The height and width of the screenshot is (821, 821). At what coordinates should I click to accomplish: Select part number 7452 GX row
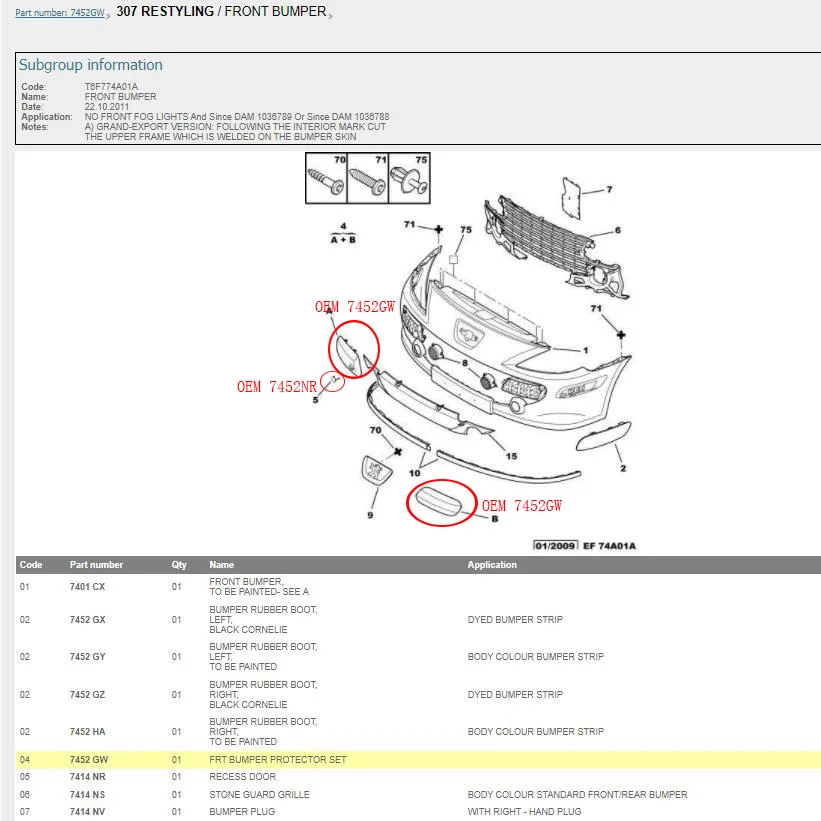click(418, 619)
